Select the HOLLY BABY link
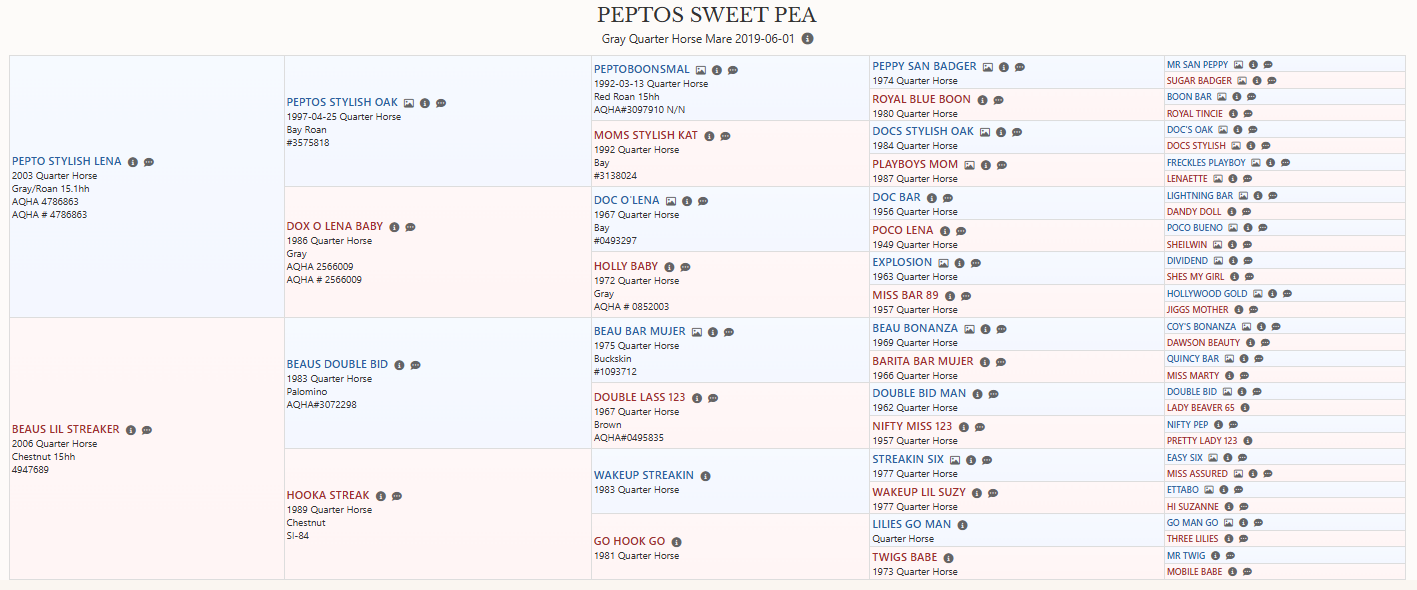1417x590 pixels. click(626, 267)
